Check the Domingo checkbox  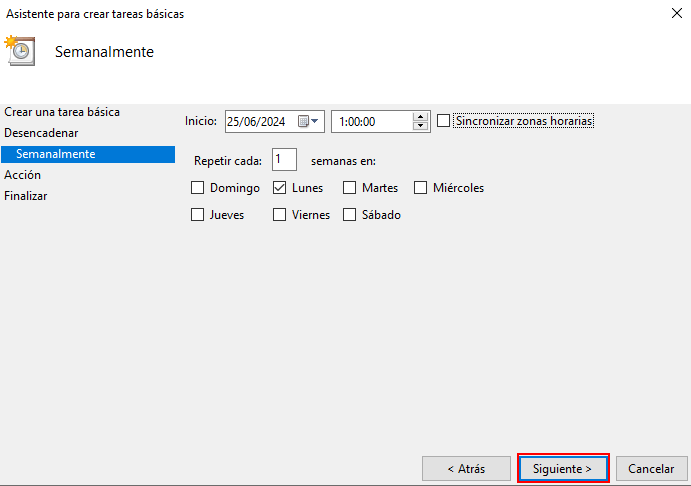tap(198, 188)
